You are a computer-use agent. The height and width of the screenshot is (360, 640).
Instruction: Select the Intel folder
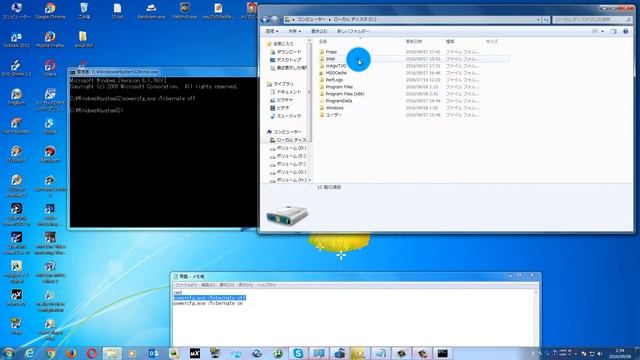click(330, 59)
